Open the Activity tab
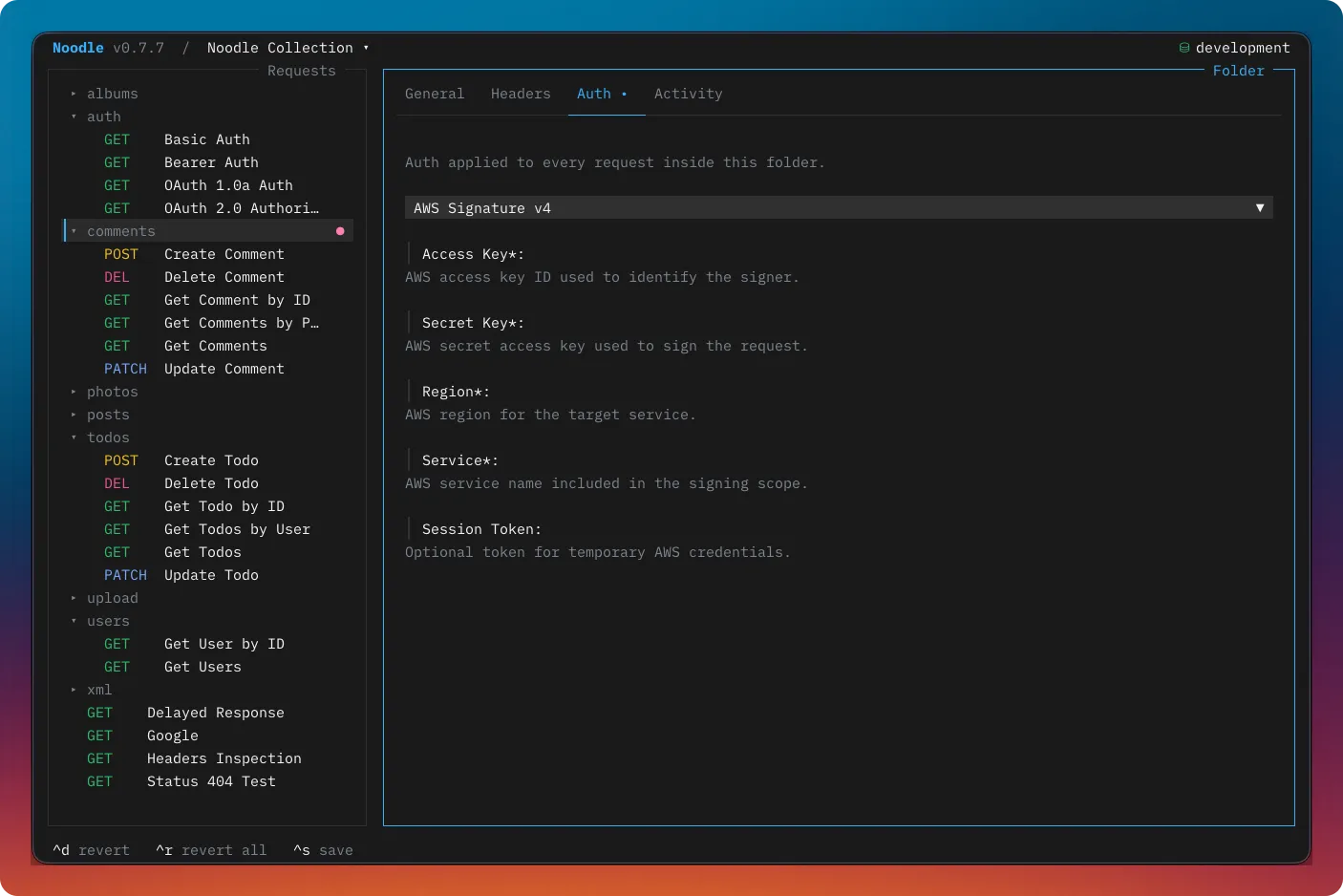 point(689,94)
